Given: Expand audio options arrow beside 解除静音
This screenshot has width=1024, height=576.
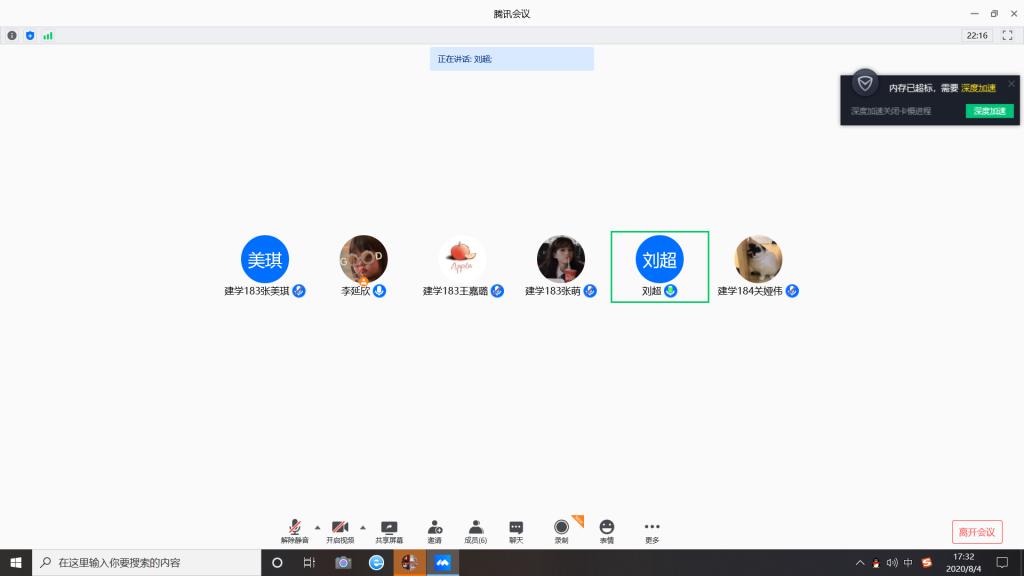Looking at the screenshot, I should coord(318,527).
